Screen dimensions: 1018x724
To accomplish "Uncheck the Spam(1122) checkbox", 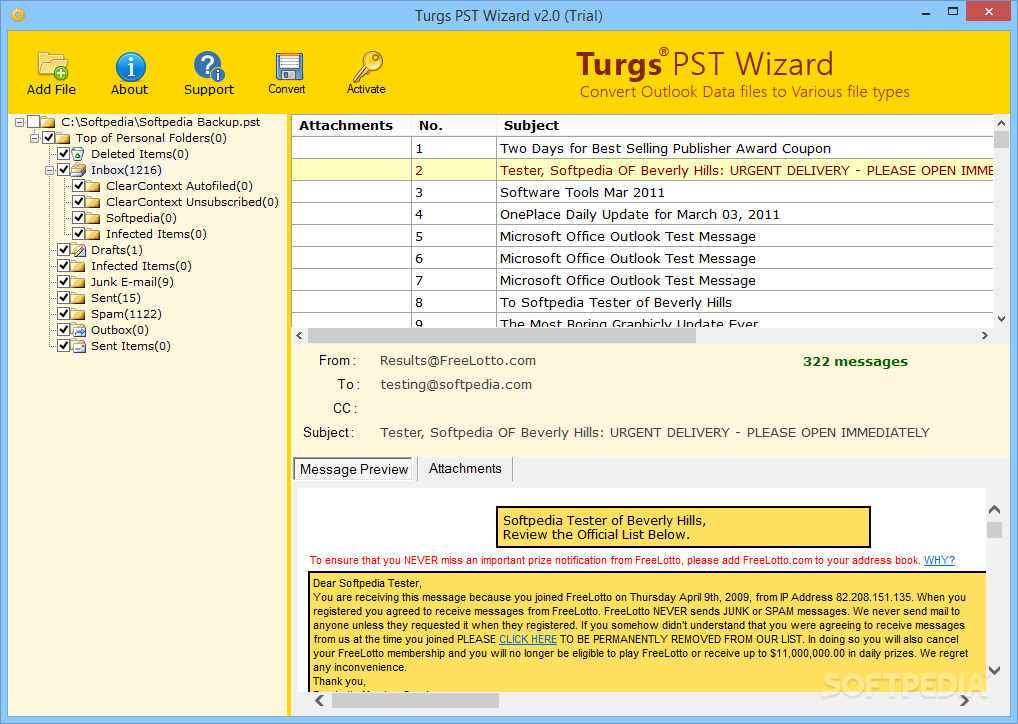I will point(64,314).
